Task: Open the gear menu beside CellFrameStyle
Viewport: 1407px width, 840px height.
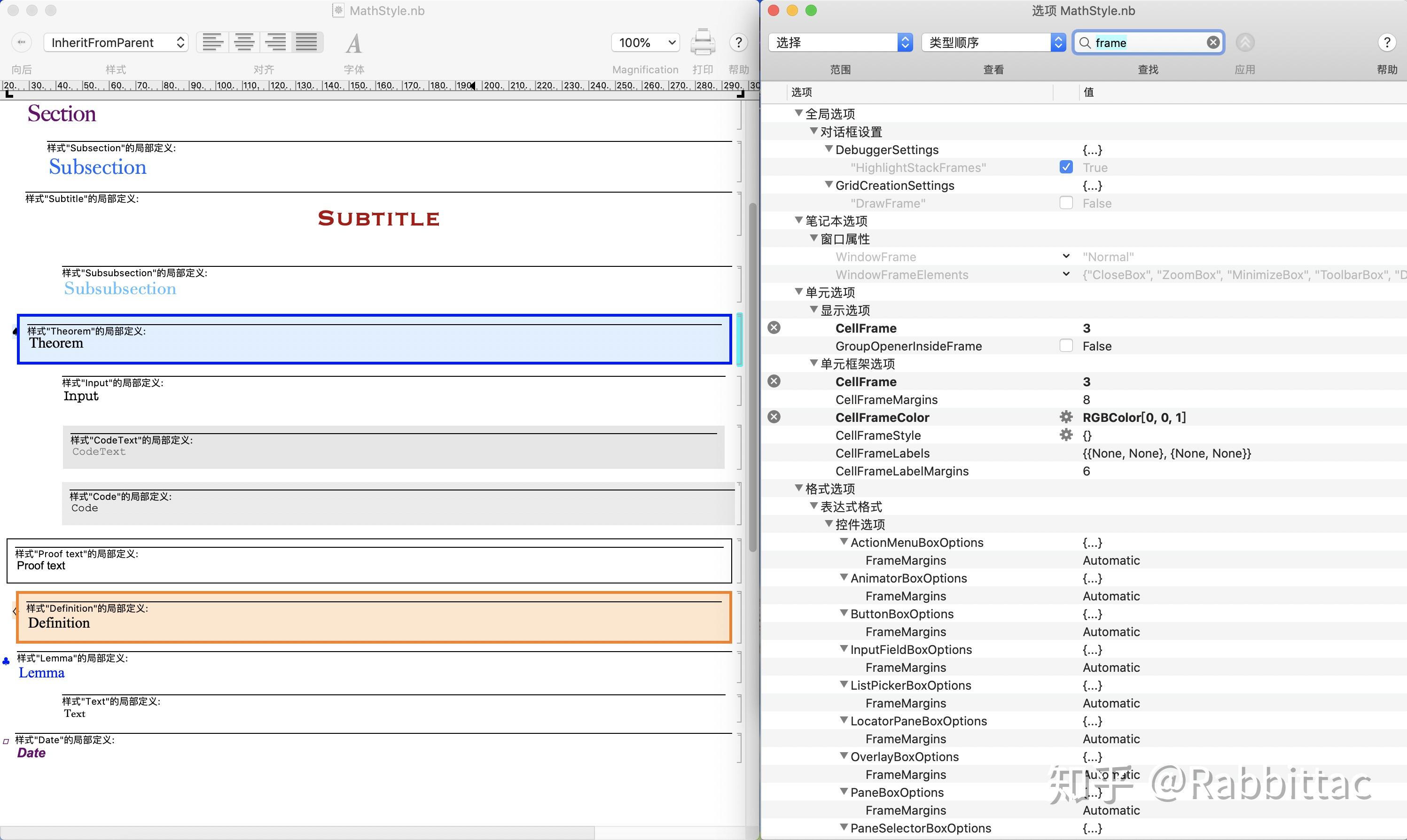Action: (x=1066, y=435)
